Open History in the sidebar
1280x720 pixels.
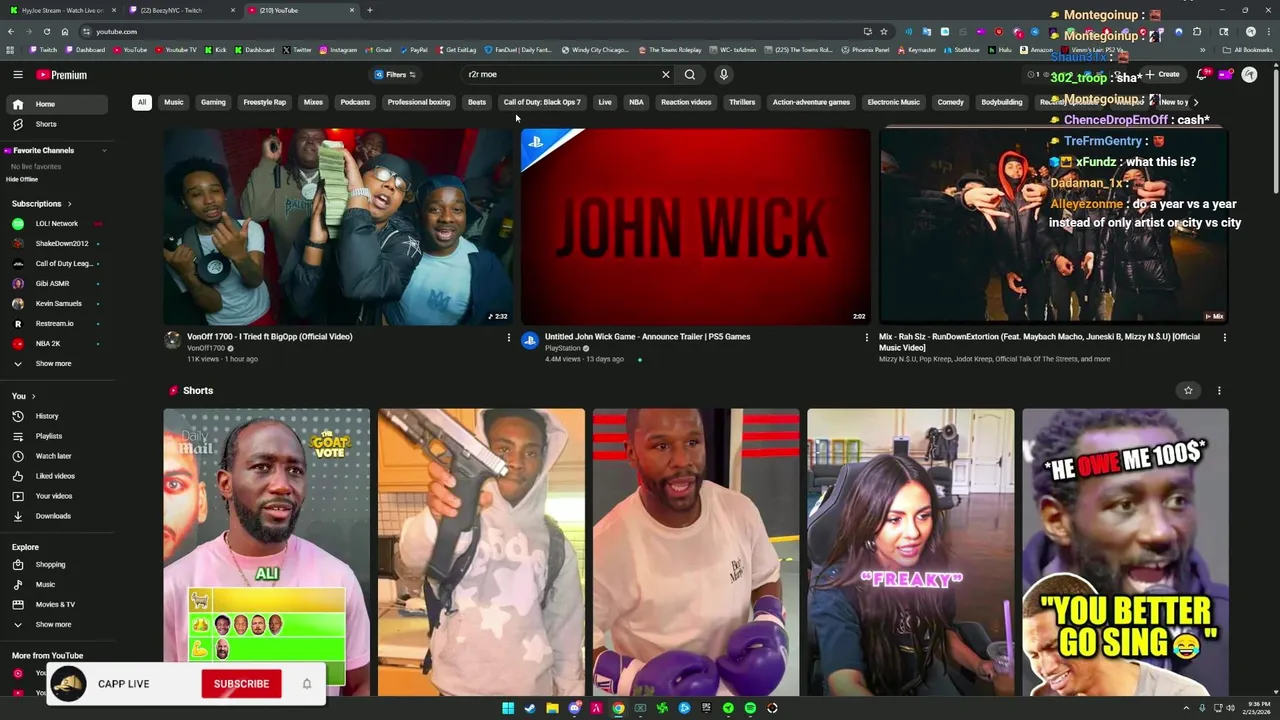(57, 416)
